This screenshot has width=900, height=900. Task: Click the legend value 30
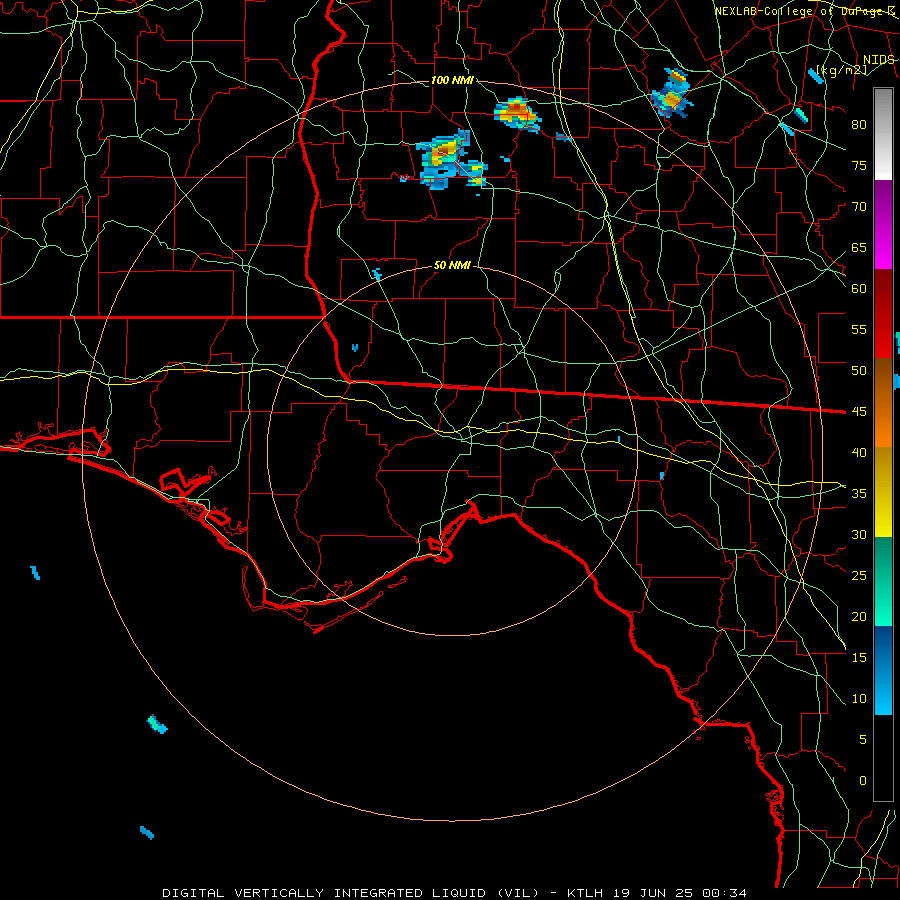coord(859,535)
